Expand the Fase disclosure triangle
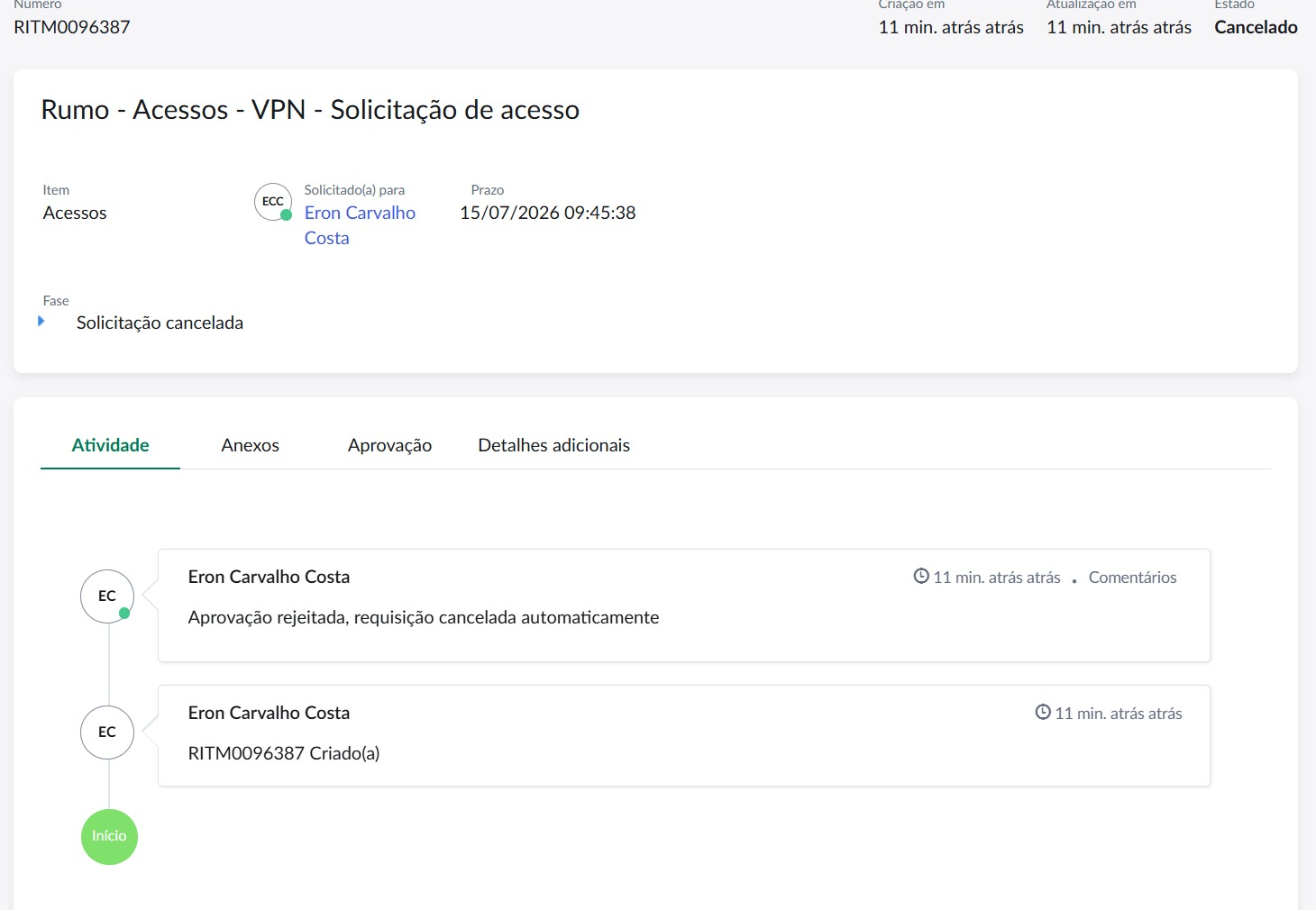The height and width of the screenshot is (910, 1316). click(x=41, y=321)
